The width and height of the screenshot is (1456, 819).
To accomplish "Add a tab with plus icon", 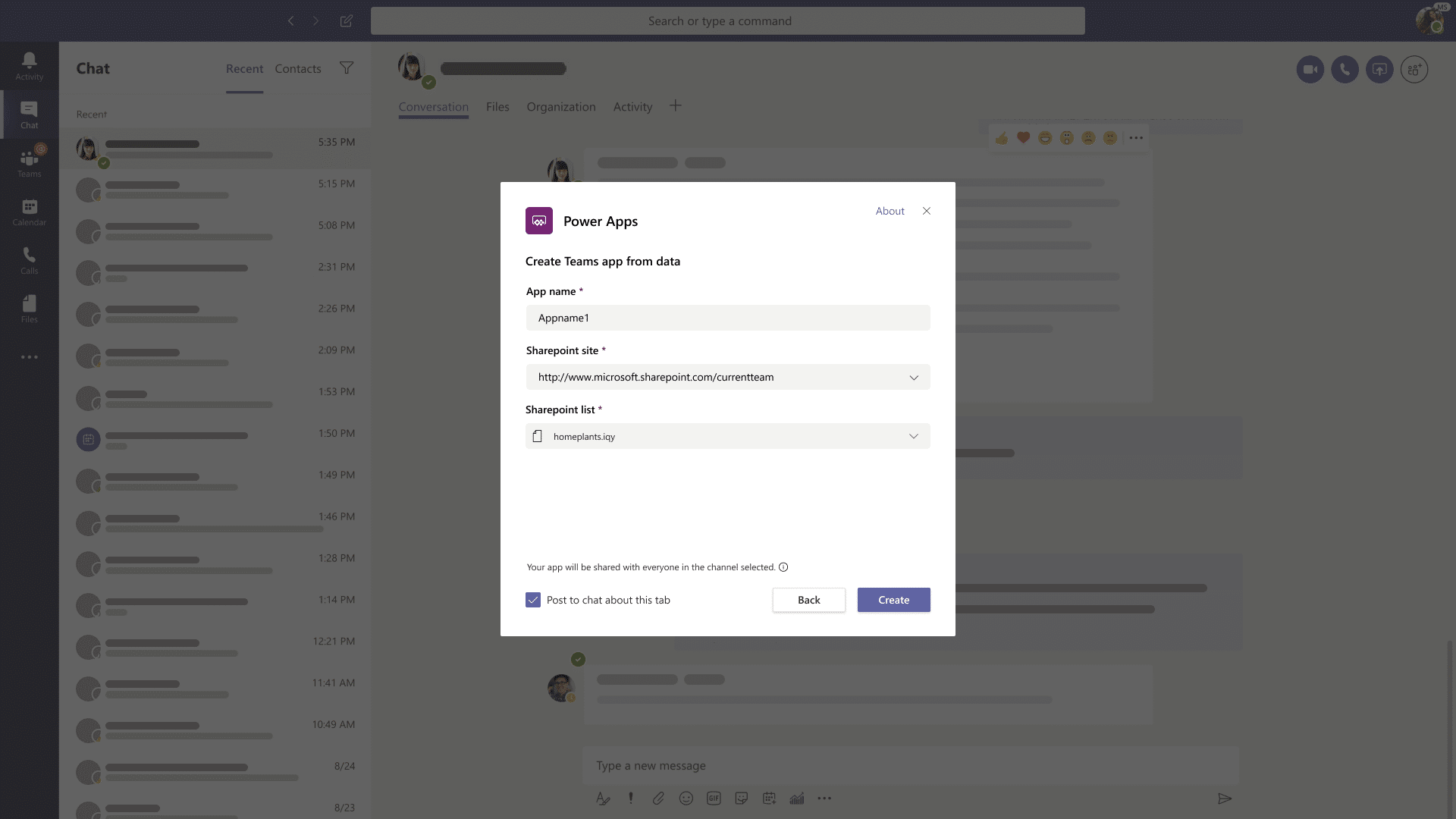I will [675, 106].
